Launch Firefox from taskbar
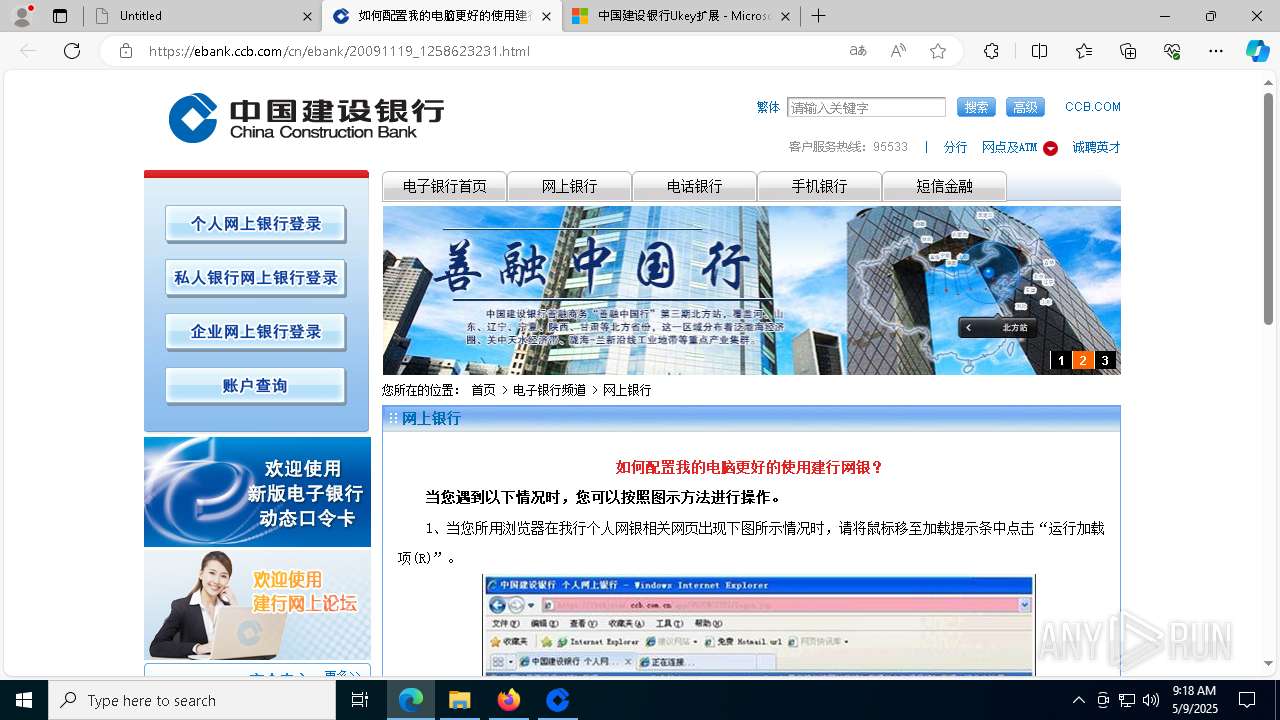The height and width of the screenshot is (720, 1280). [x=509, y=700]
